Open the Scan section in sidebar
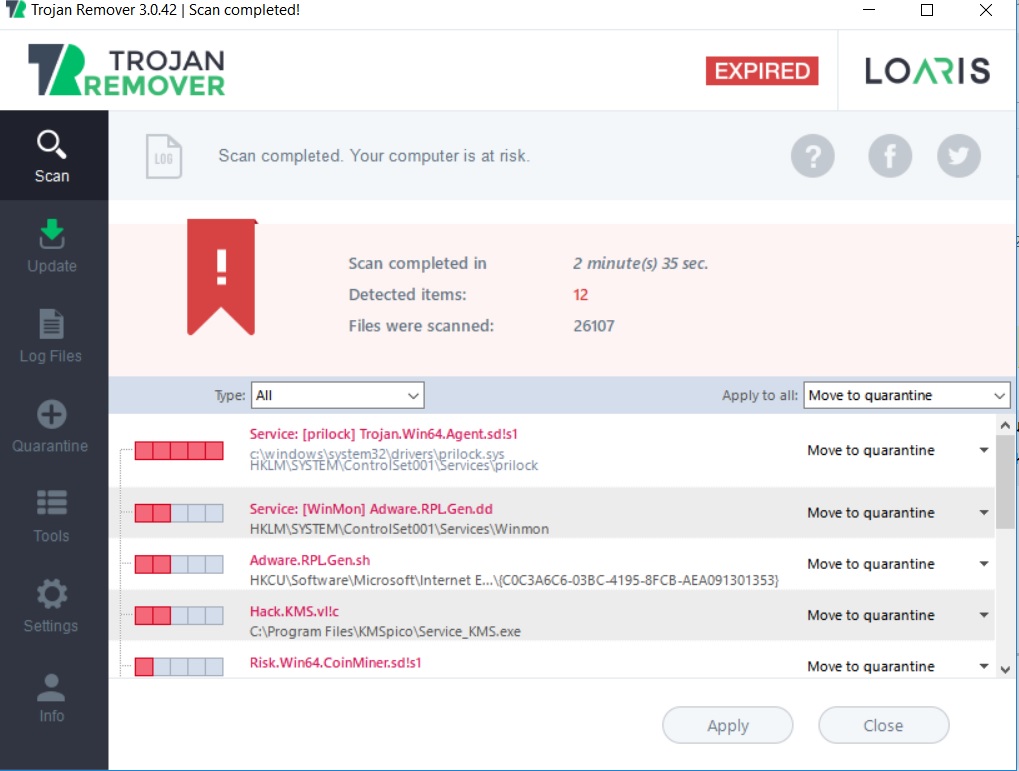1019x771 pixels. 53,156
